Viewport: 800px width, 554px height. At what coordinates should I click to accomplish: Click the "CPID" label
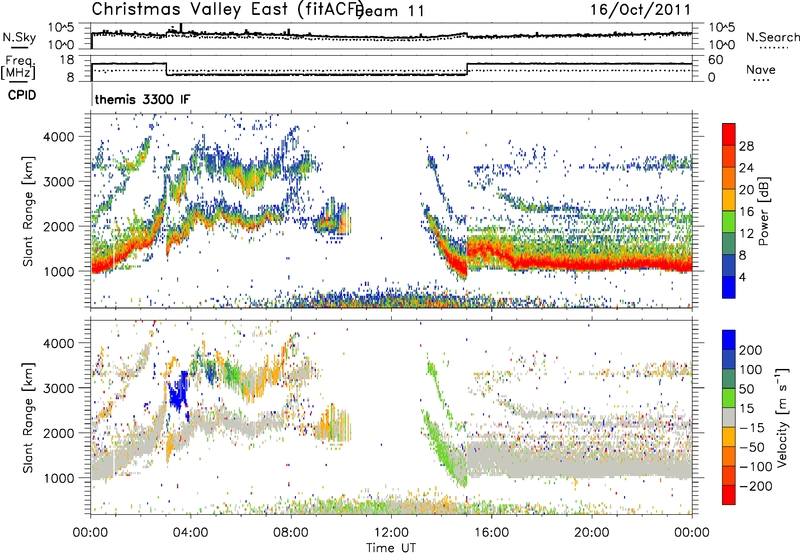tap(22, 95)
